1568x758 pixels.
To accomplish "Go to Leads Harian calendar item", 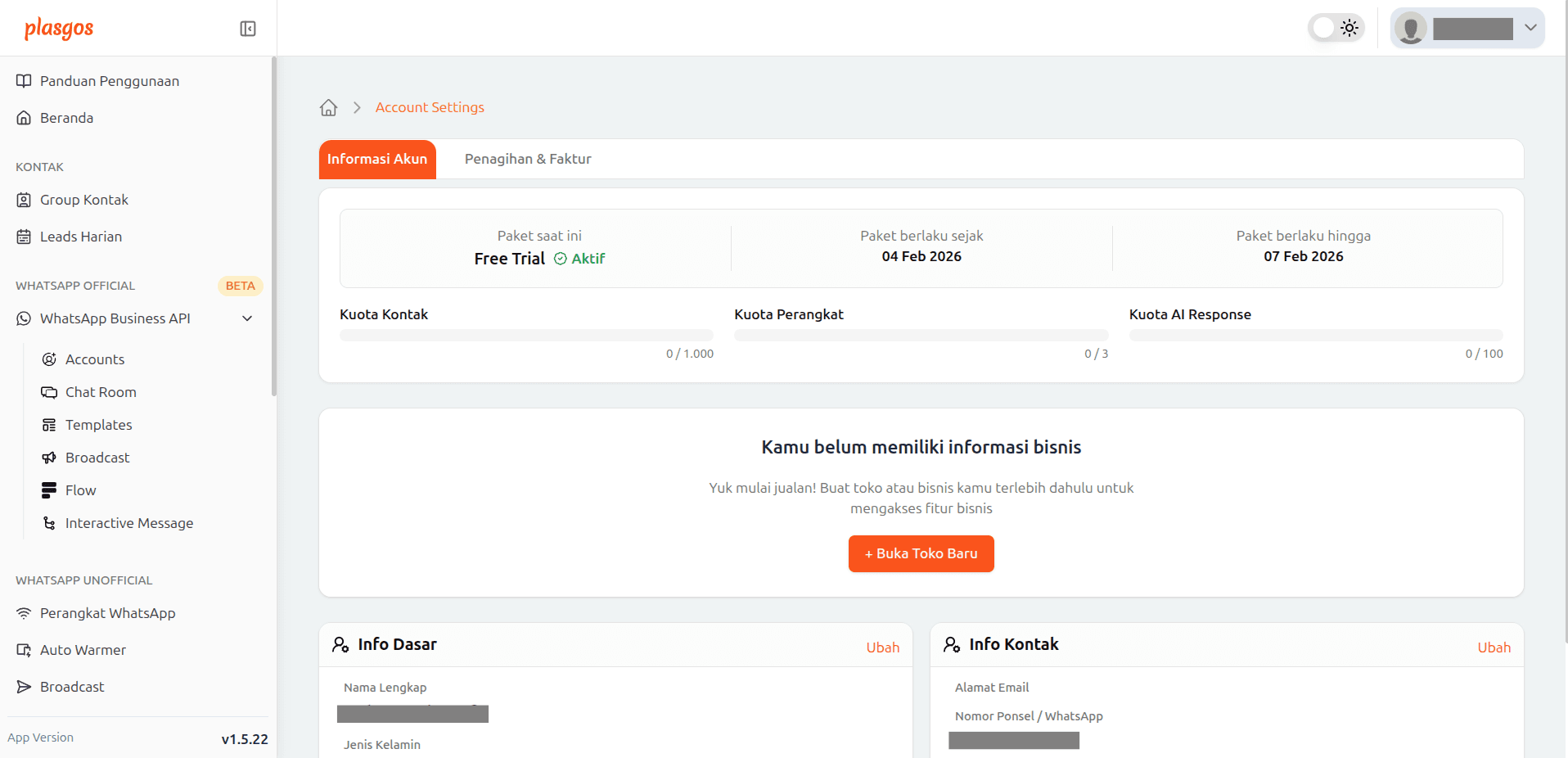I will point(80,237).
